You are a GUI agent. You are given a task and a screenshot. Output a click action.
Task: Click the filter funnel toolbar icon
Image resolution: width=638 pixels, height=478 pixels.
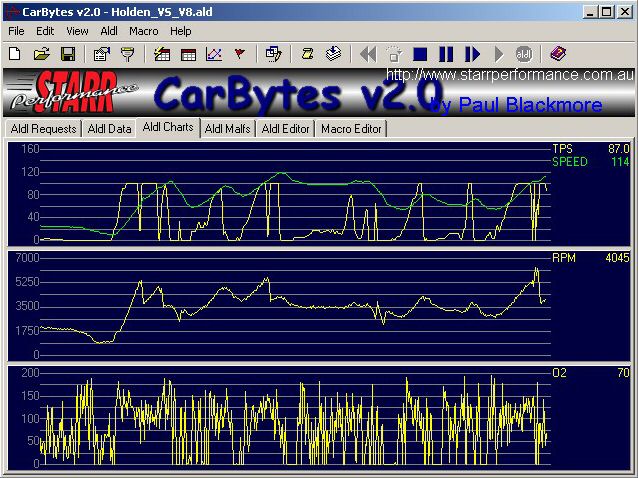127,54
